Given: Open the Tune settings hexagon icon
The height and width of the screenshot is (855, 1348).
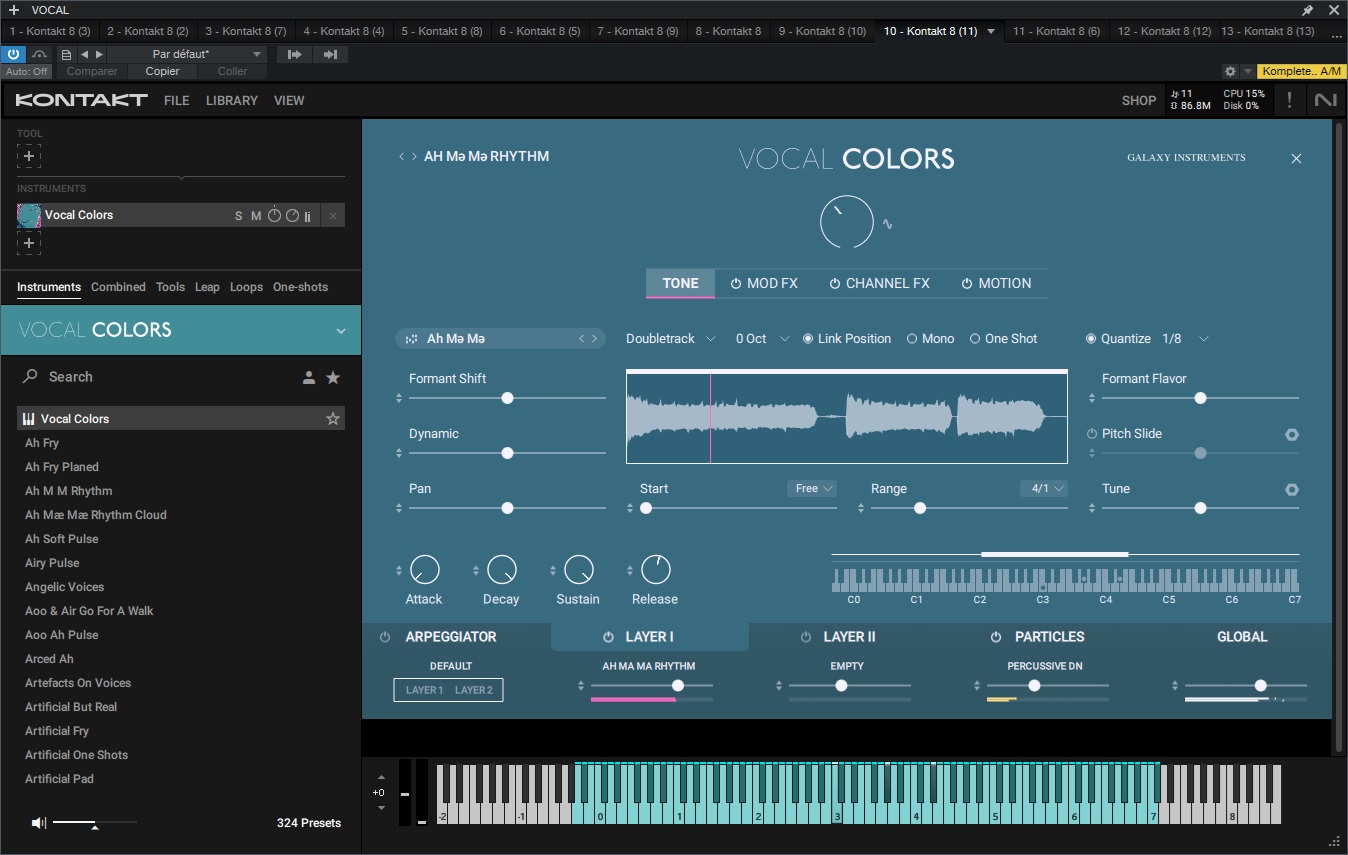Looking at the screenshot, I should (x=1291, y=489).
